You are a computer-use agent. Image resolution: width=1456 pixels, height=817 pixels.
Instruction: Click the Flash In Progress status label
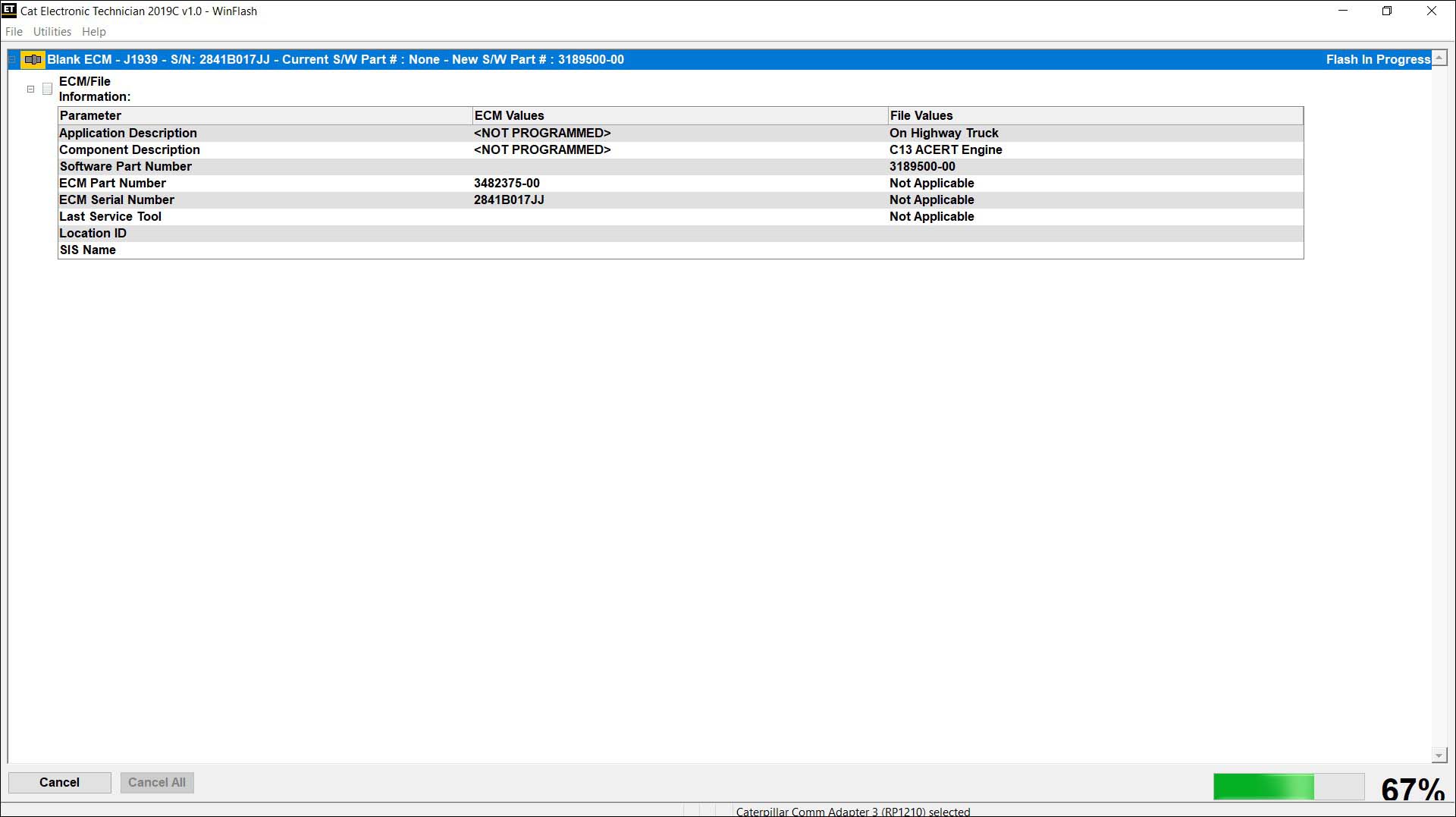pos(1377,58)
